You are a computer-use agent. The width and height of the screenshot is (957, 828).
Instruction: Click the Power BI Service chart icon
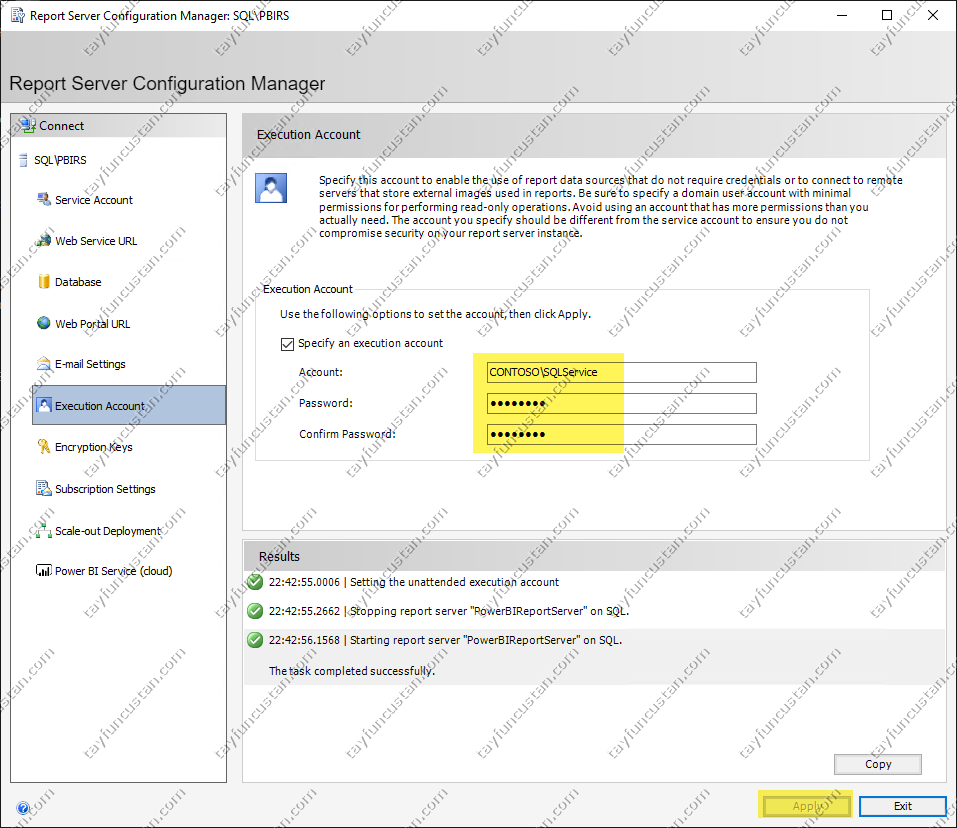coord(44,571)
